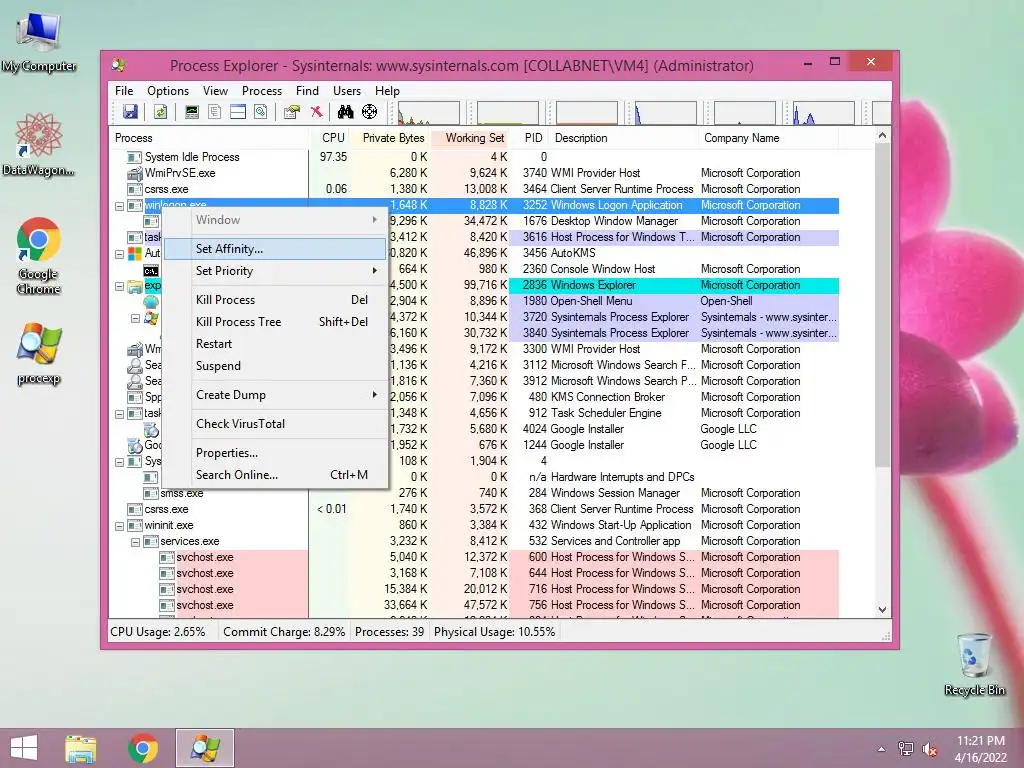The height and width of the screenshot is (768, 1024).
Task: Sort by the Description column header
Action: click(624, 138)
